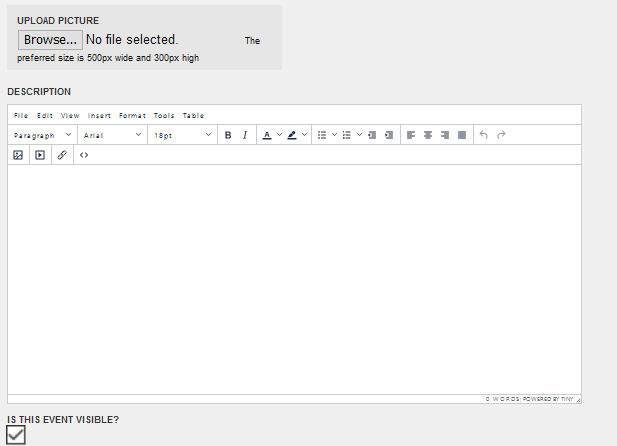Click the insert image icon
The width and height of the screenshot is (617, 446).
coord(18,155)
